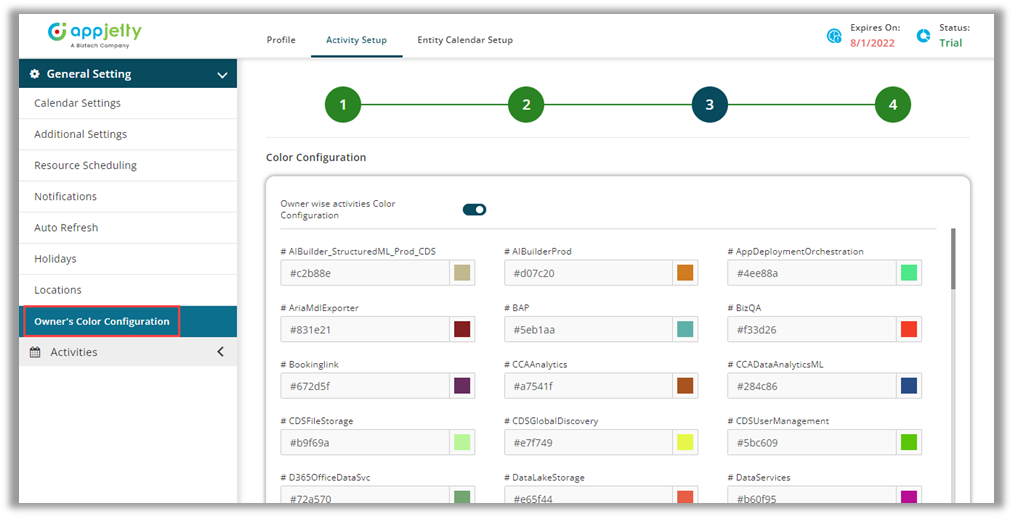Screen dimensions: 1014x518
Task: Go to step 2 circle
Action: pos(526,105)
